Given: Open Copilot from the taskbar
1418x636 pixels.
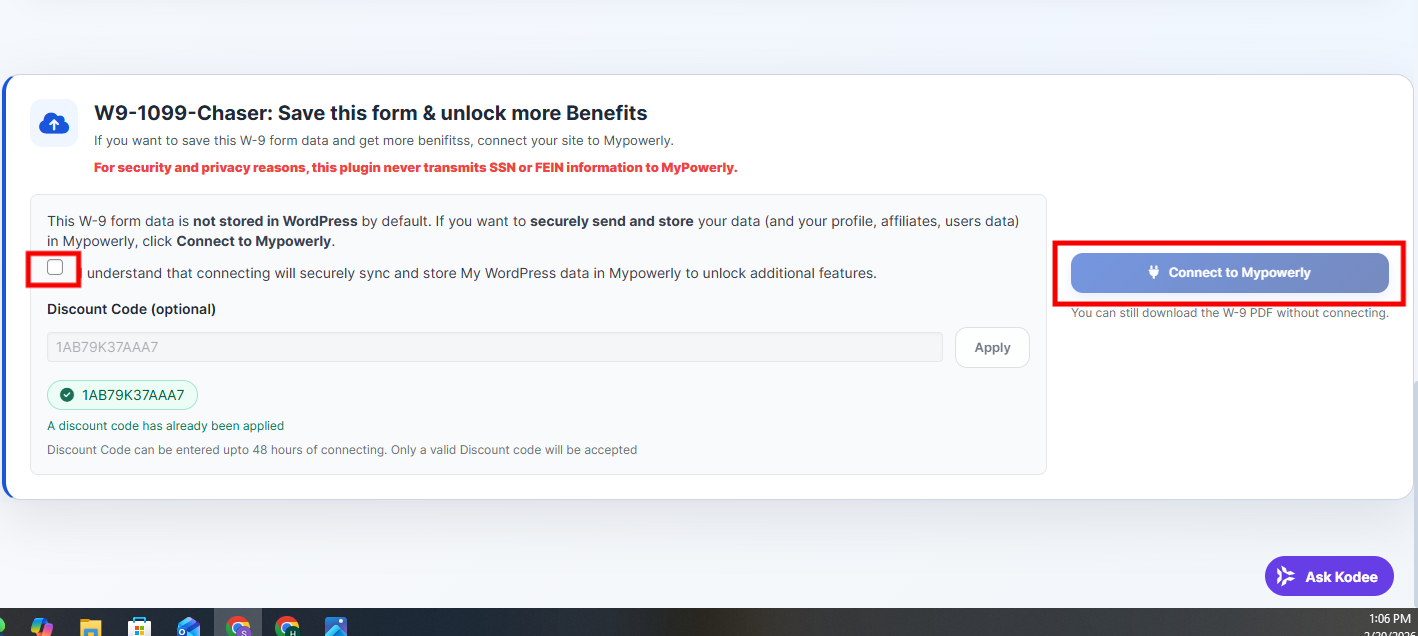Looking at the screenshot, I should tap(41, 626).
